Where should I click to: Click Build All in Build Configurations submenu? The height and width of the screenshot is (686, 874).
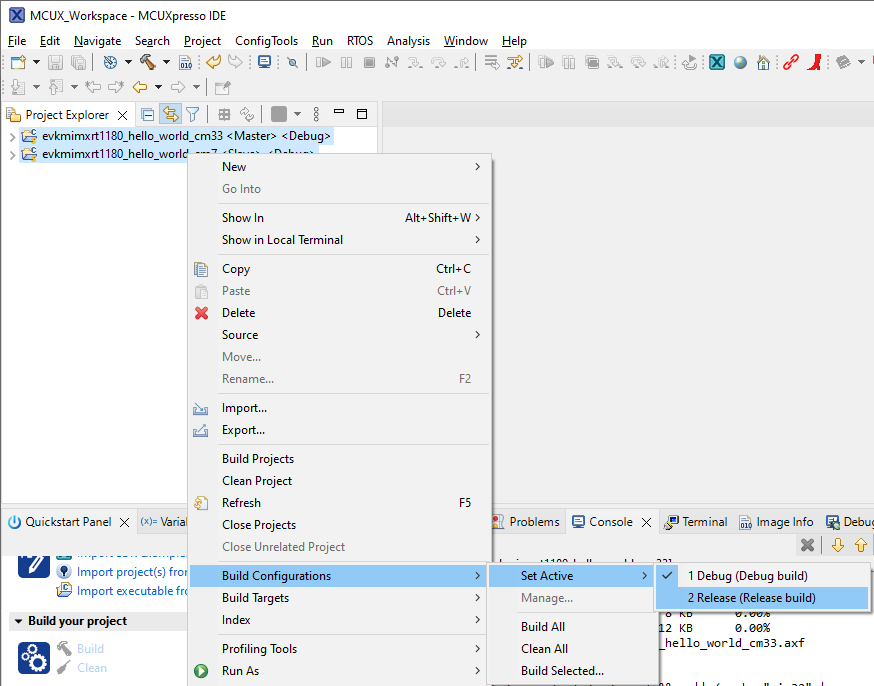click(543, 627)
